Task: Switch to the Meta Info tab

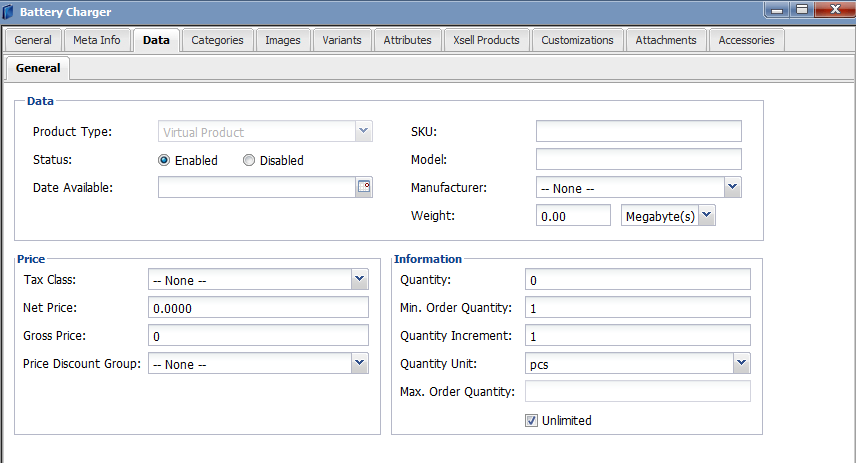Action: click(x=97, y=40)
